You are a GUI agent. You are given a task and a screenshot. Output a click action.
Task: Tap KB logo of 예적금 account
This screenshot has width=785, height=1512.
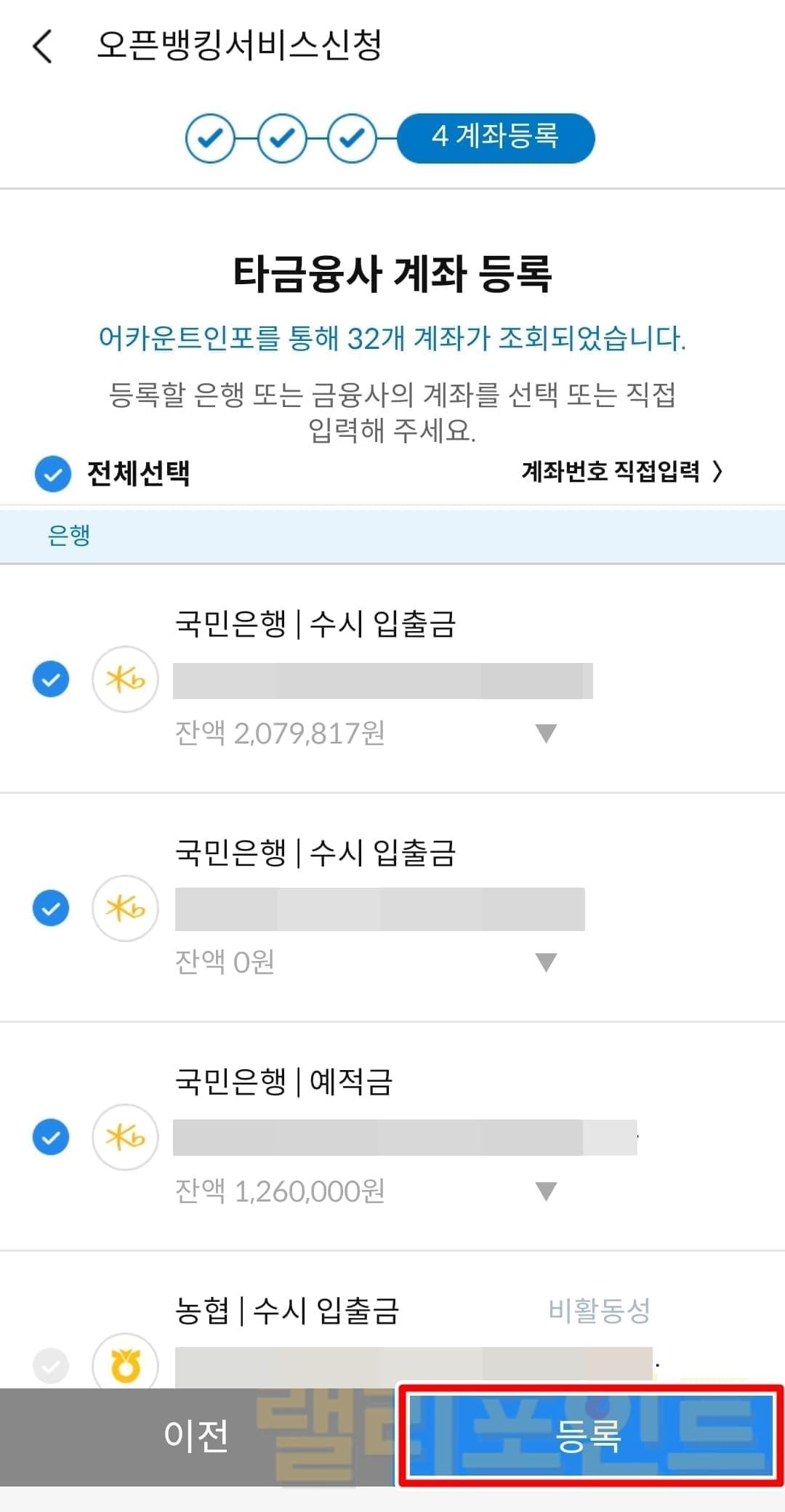(125, 1137)
